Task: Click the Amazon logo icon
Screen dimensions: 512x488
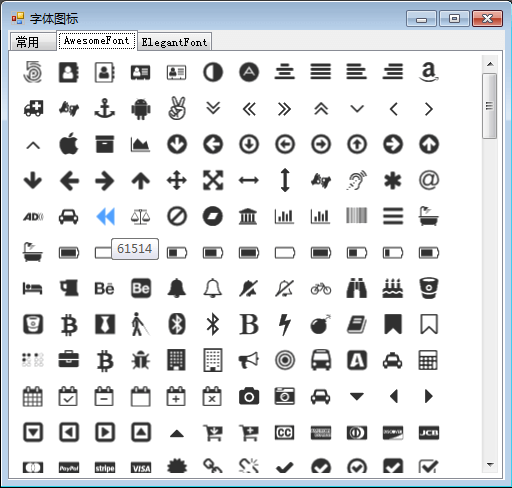Action: click(429, 72)
